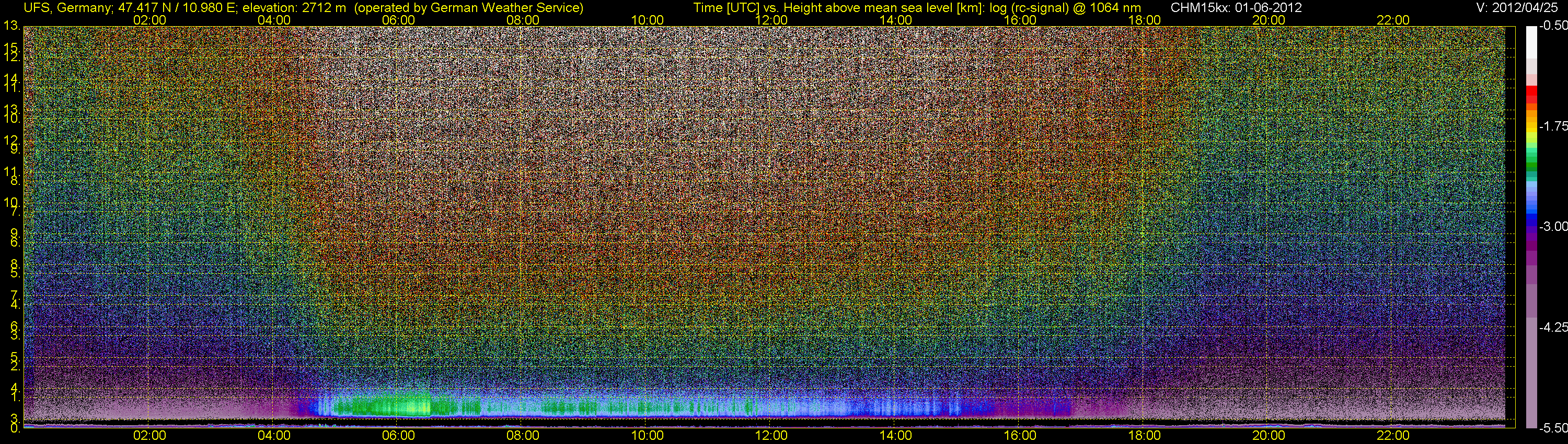Select "06:00" on the bottom time axis
This screenshot has width=1568, height=444.
(398, 436)
